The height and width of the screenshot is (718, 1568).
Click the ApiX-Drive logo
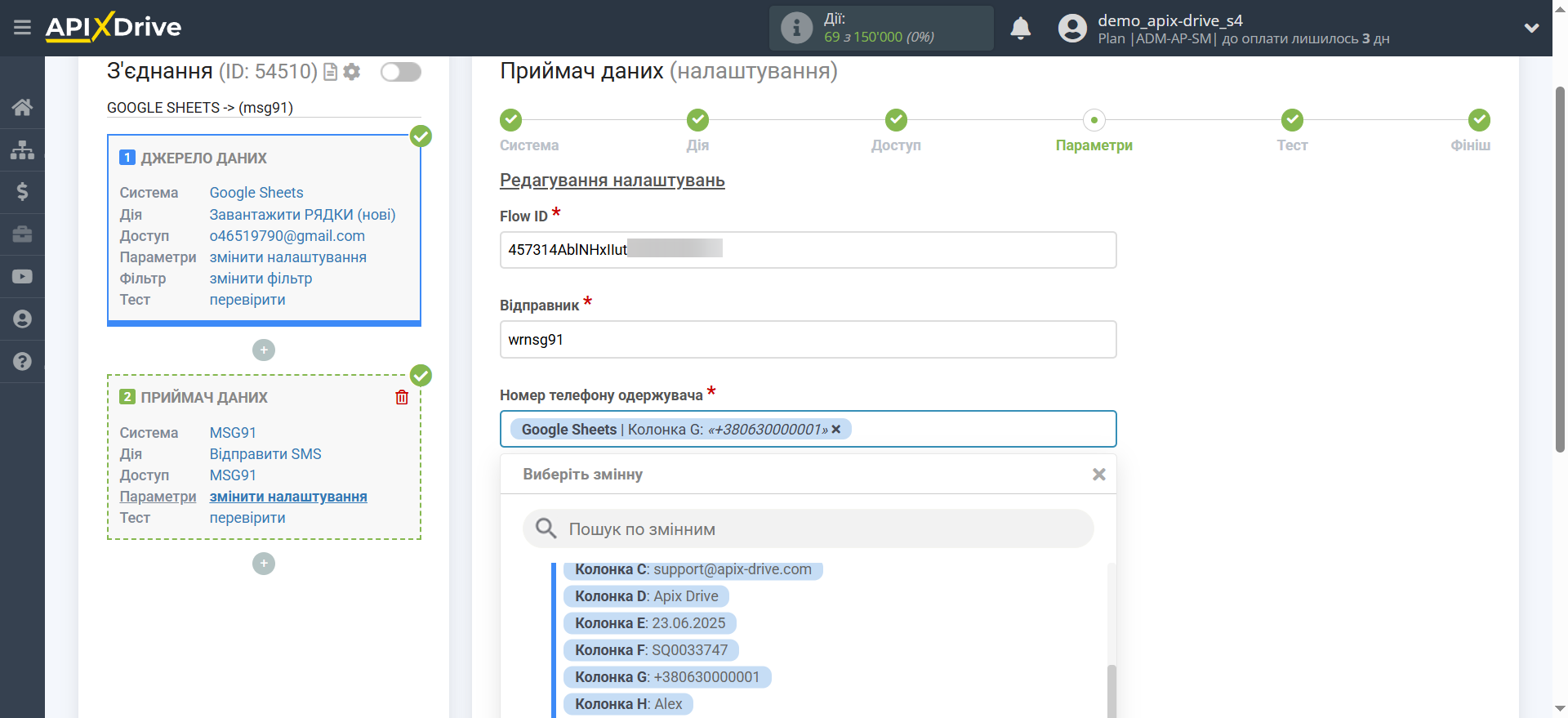(x=114, y=27)
